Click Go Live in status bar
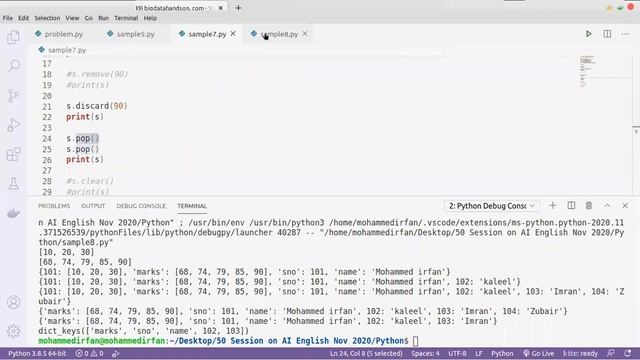Viewport: 640px width, 360px height. click(539, 353)
